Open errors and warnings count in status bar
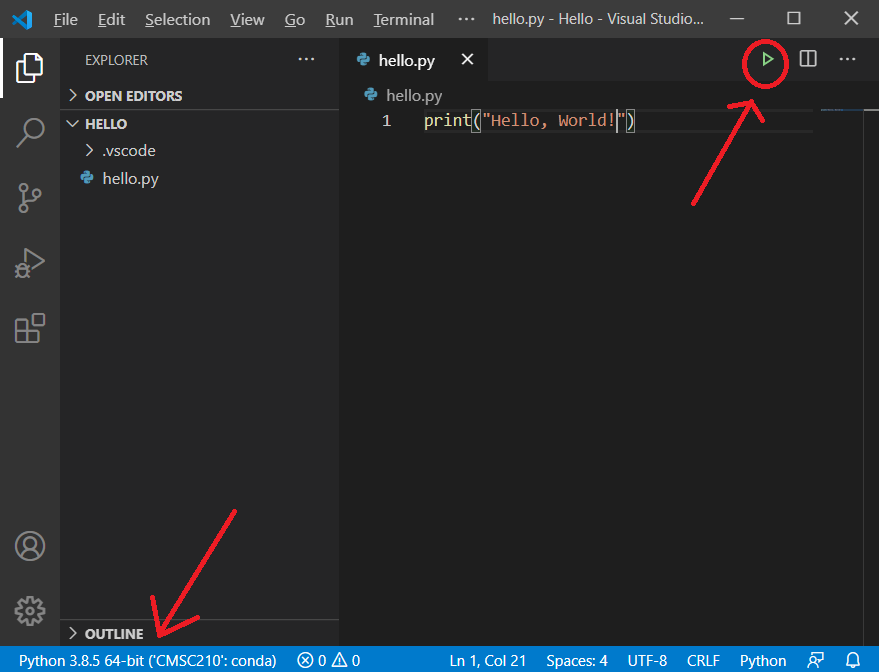 pos(329,660)
